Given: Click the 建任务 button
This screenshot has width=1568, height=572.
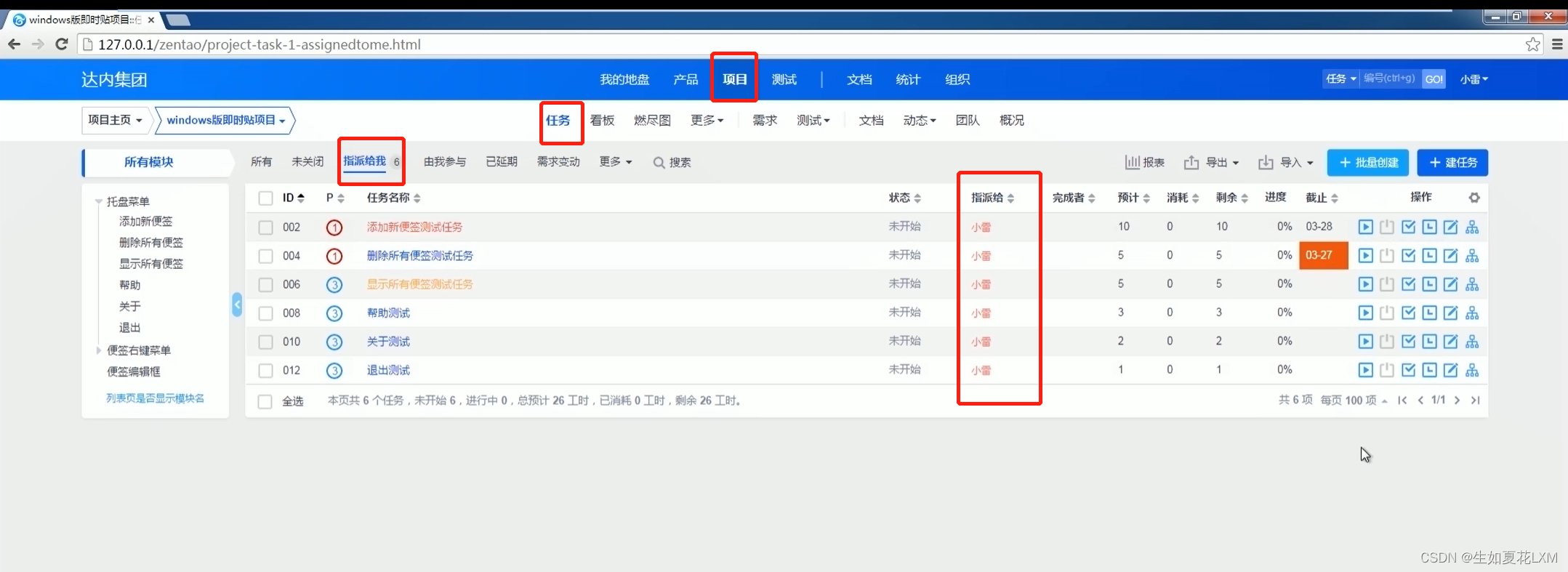Looking at the screenshot, I should click(1452, 163).
